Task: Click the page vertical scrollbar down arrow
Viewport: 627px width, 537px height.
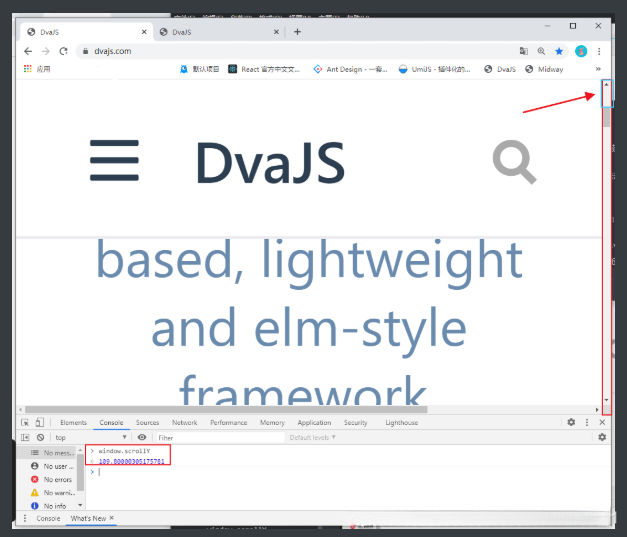Action: 607,400
